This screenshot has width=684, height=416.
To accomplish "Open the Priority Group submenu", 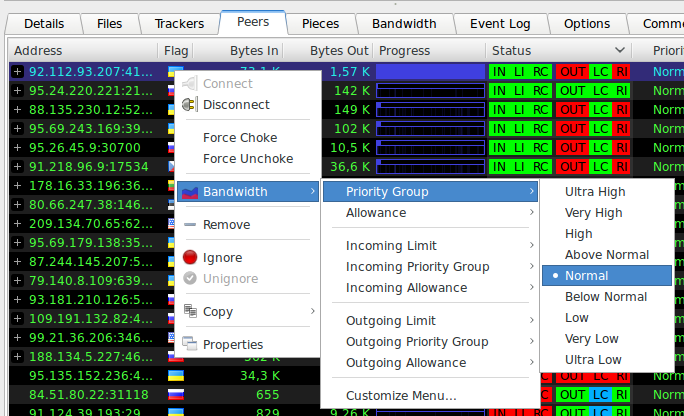I will click(430, 192).
